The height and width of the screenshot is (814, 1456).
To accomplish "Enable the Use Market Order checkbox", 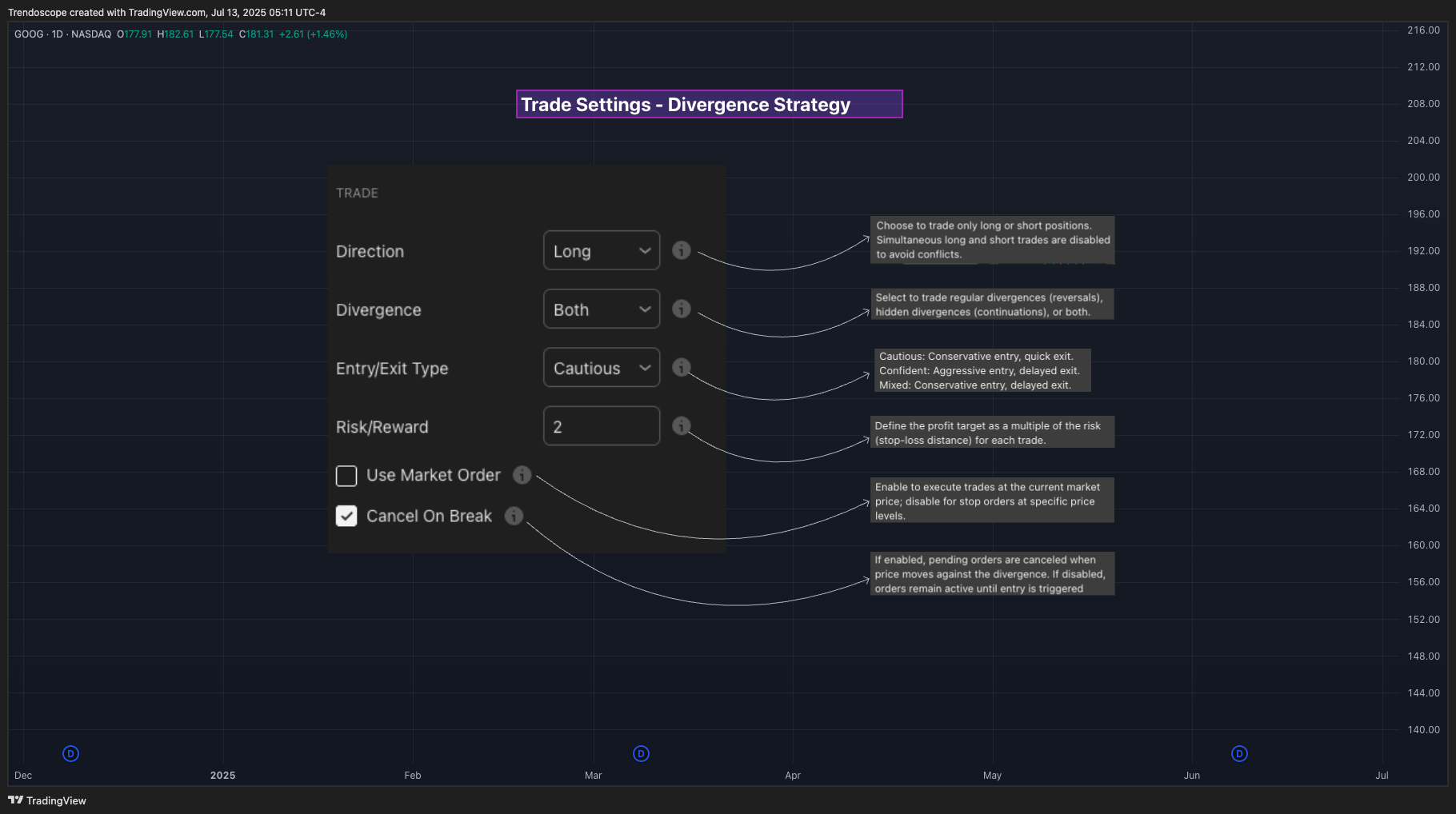I will [346, 476].
